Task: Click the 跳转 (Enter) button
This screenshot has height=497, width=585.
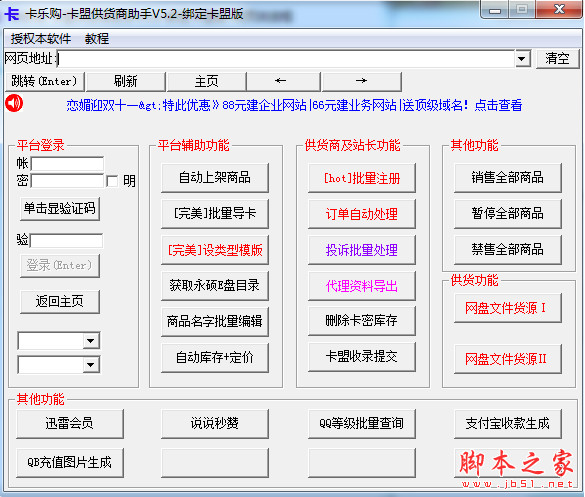Action: coord(45,81)
